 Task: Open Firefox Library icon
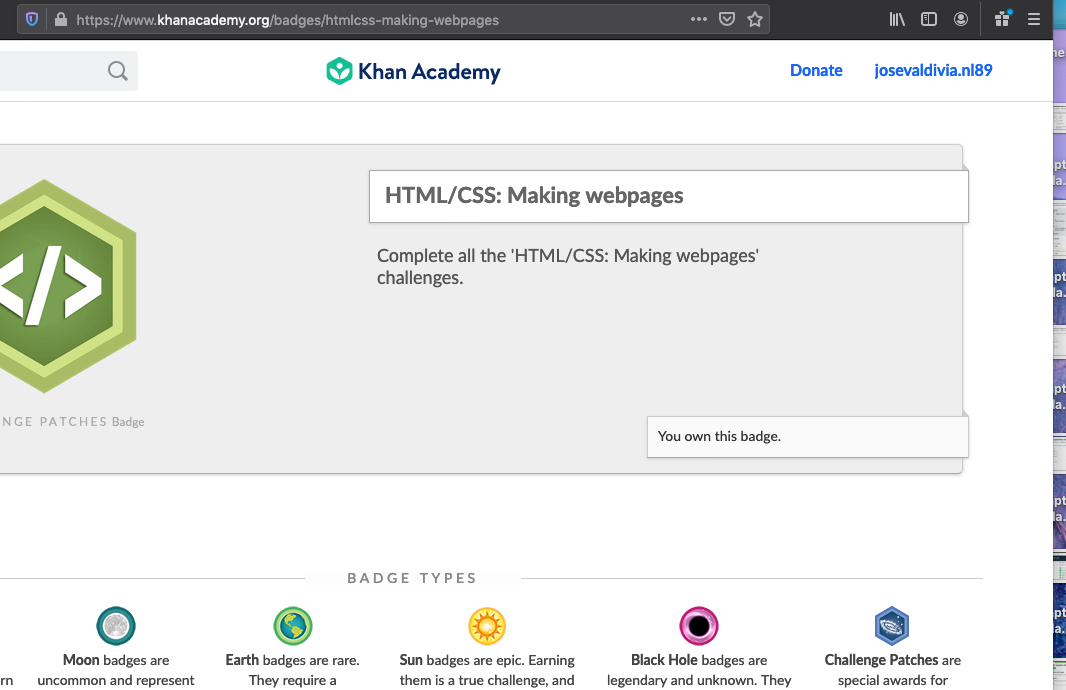(897, 19)
